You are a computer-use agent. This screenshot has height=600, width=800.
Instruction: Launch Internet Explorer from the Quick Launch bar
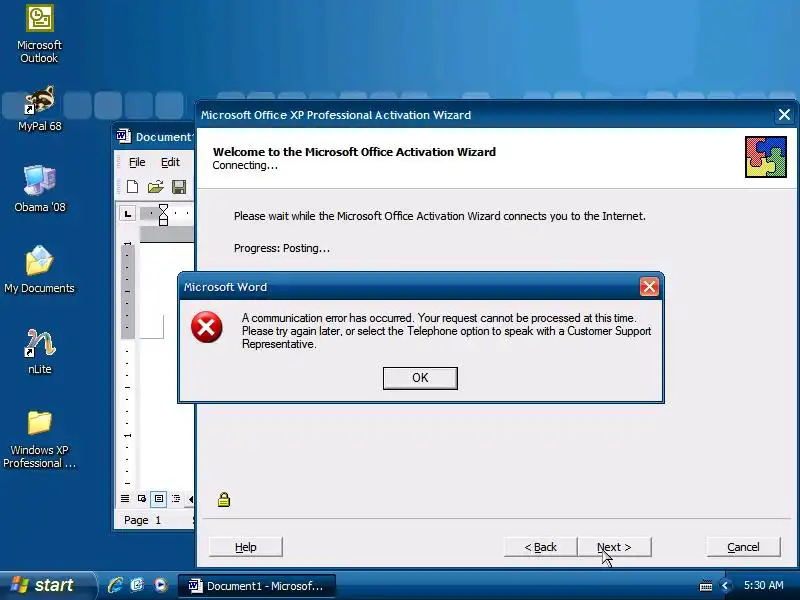[x=115, y=585]
